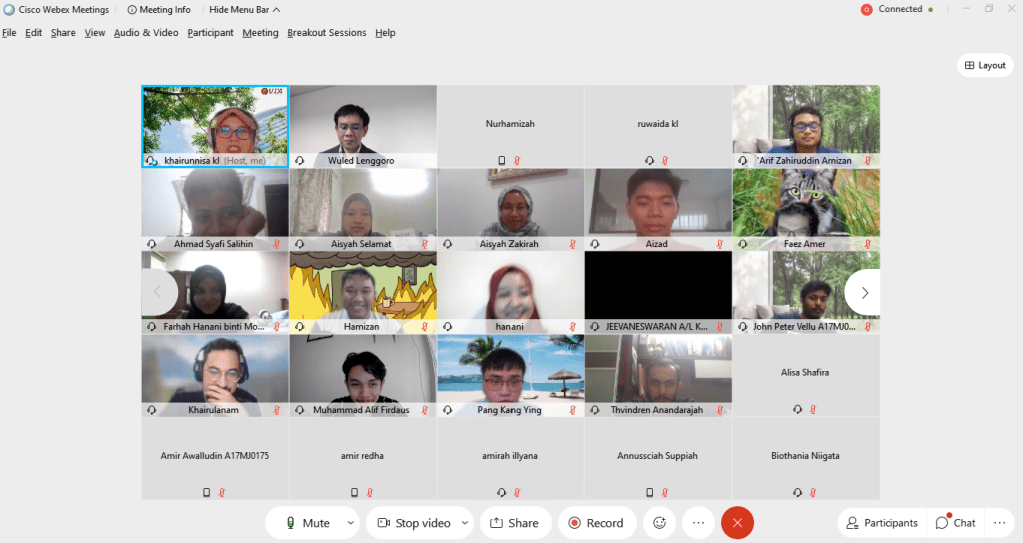This screenshot has height=543, width=1023.
Task: Stop my video camera
Action: tap(413, 522)
